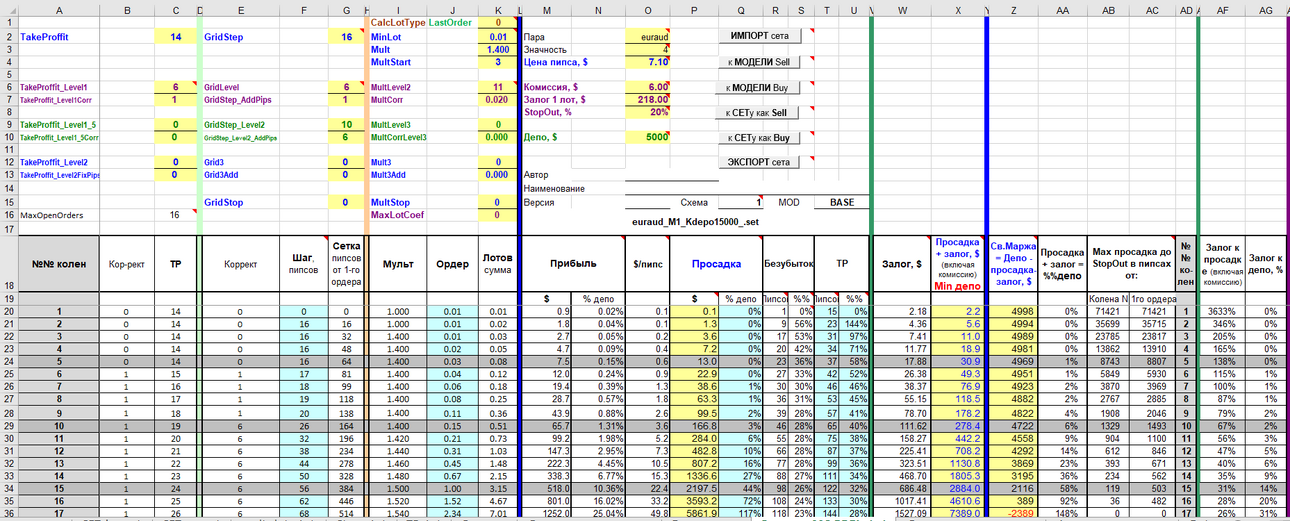
Task: Click the Кор-рект table header
Action: point(127,264)
